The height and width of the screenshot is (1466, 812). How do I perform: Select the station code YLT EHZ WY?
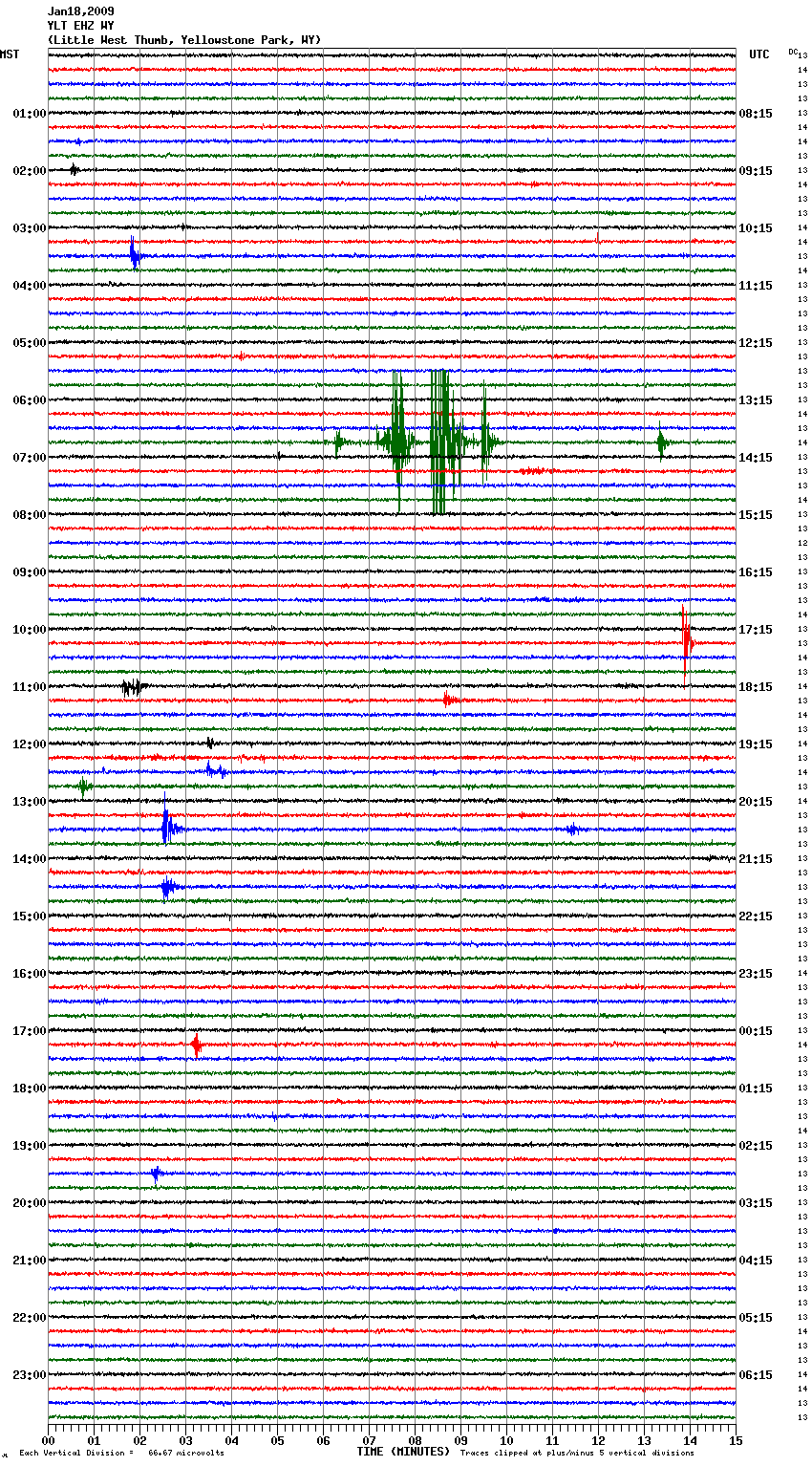(80, 26)
